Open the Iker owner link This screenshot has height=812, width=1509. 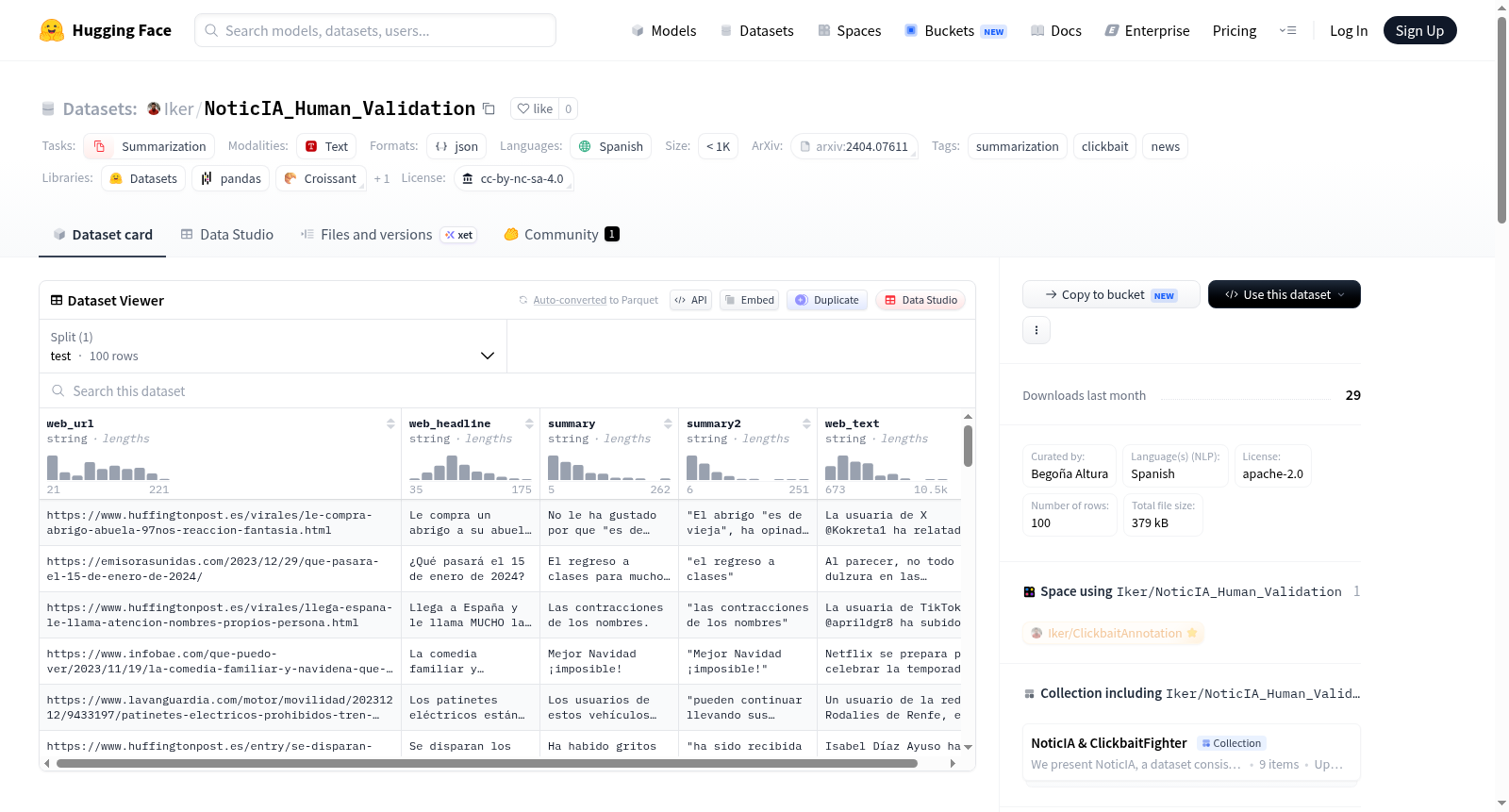point(178,108)
